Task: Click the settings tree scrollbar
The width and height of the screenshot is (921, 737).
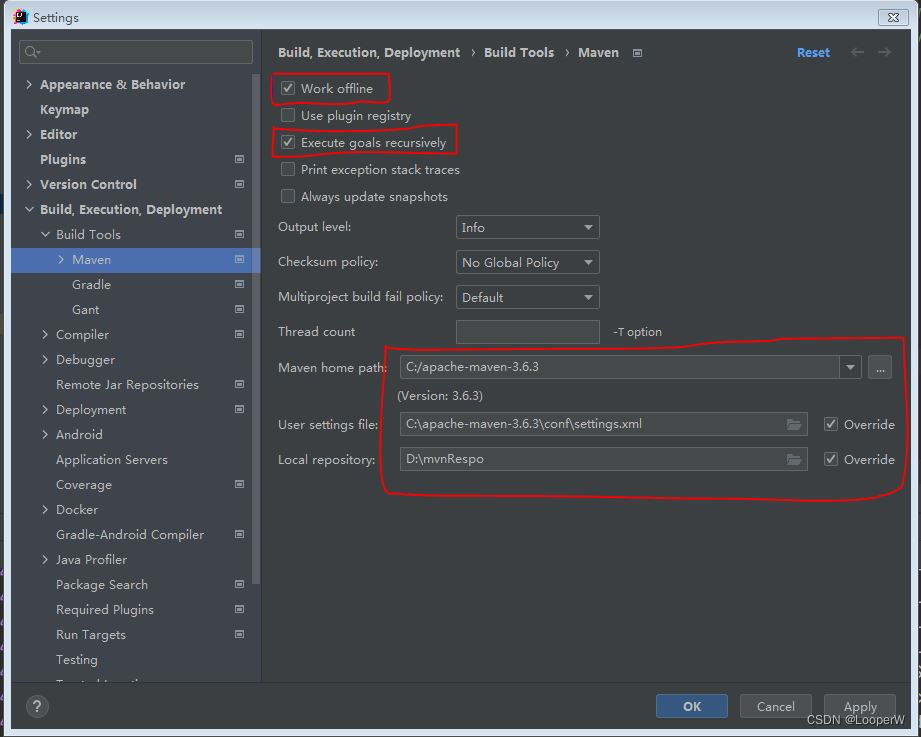Action: coord(256,329)
